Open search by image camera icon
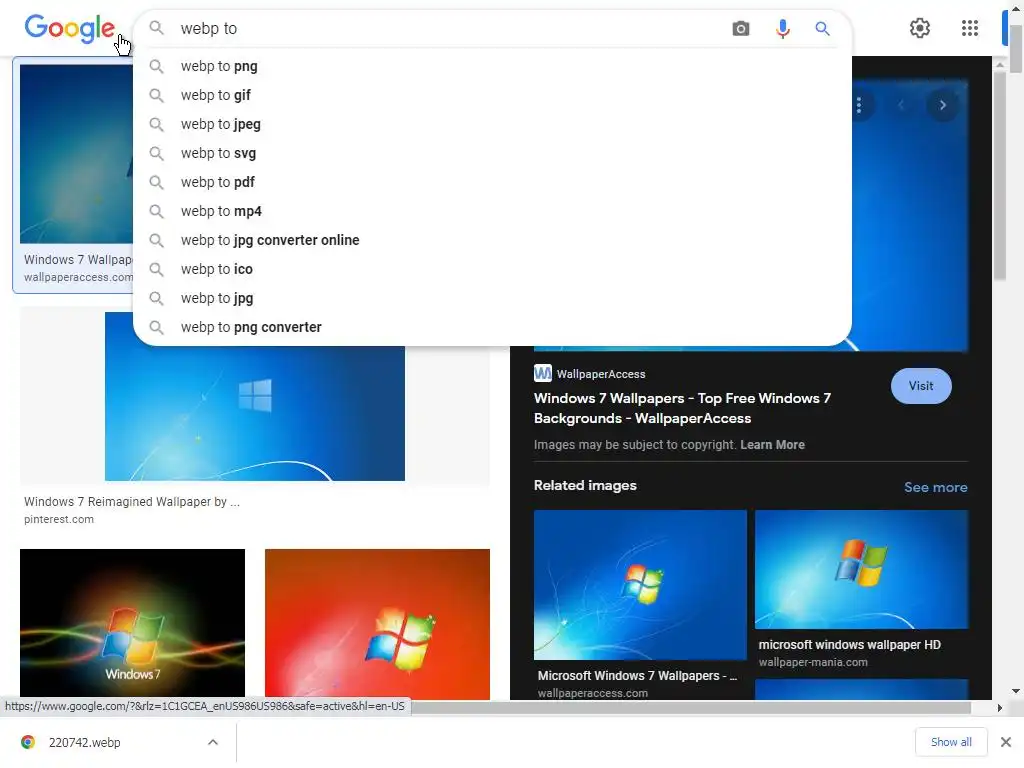Image resolution: width=1024 pixels, height=768 pixels. point(741,29)
